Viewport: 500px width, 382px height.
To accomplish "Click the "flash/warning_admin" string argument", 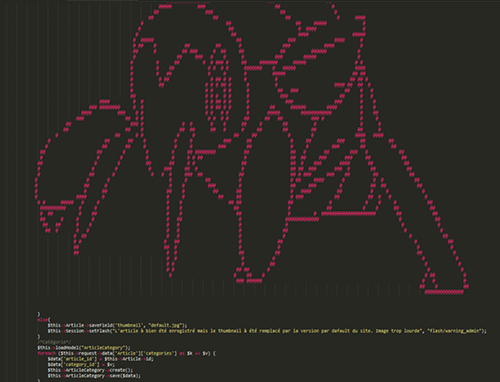I will pyautogui.click(x=454, y=331).
